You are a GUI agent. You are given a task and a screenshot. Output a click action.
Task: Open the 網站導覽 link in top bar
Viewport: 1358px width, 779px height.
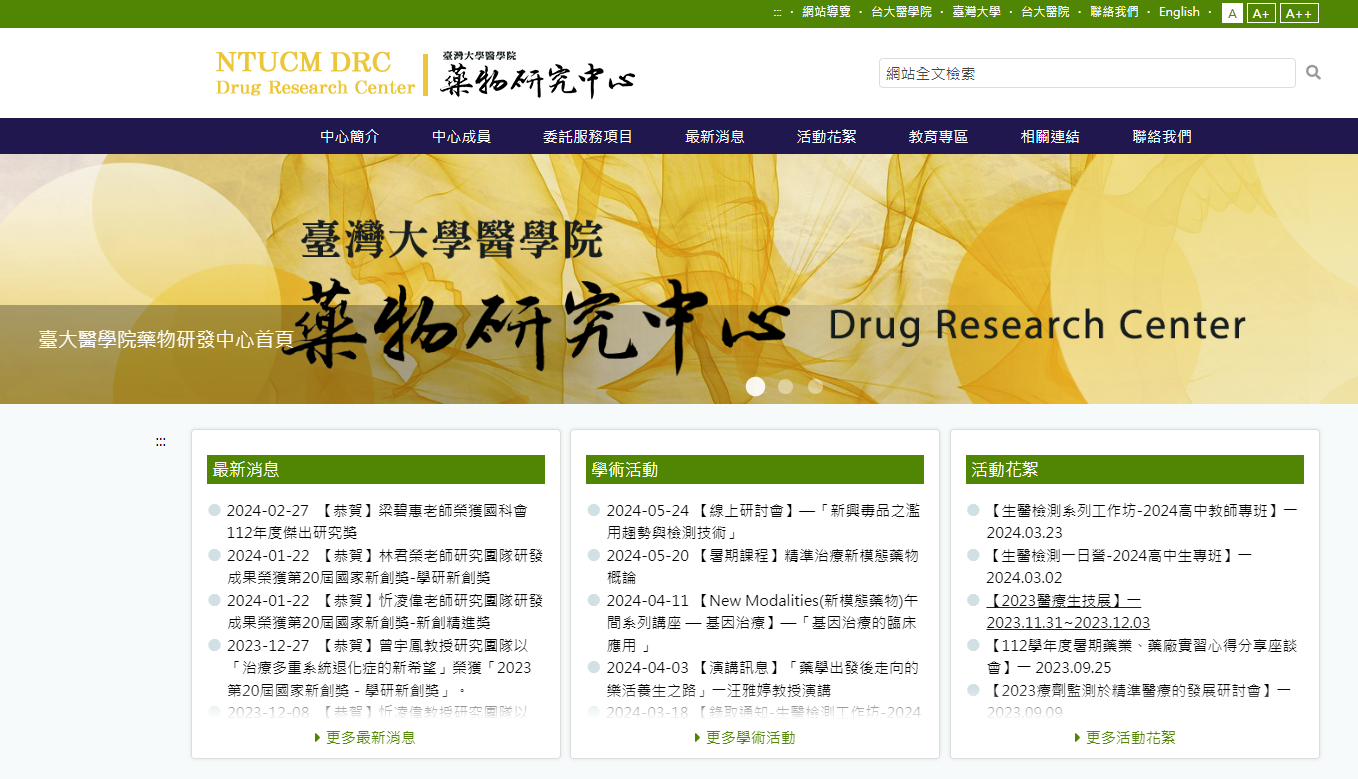(826, 12)
